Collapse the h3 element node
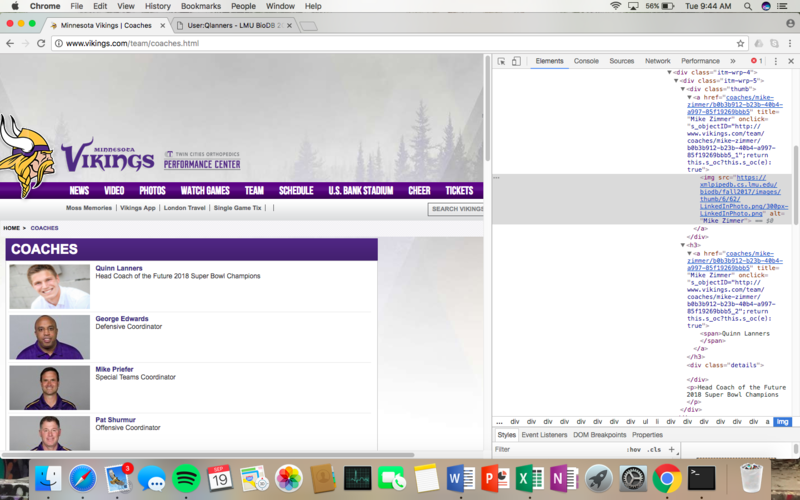 (683, 245)
